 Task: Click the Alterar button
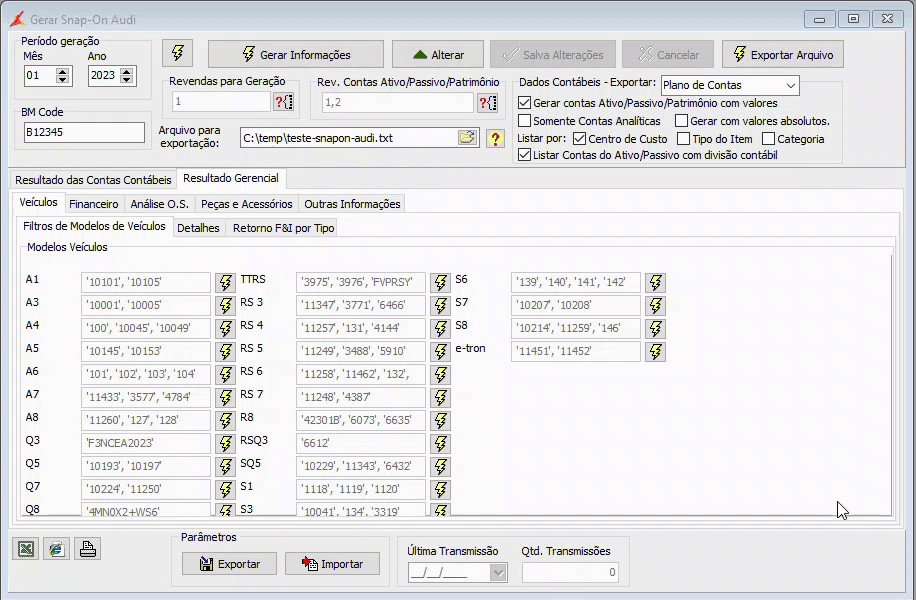438,54
